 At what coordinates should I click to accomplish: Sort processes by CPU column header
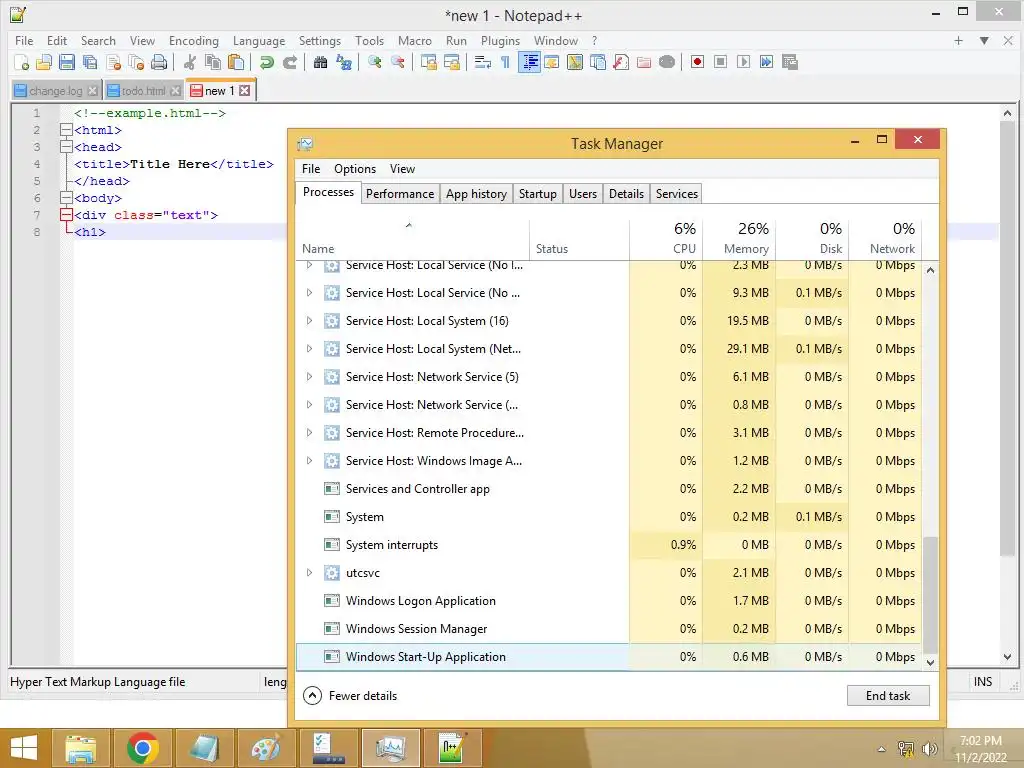(666, 238)
